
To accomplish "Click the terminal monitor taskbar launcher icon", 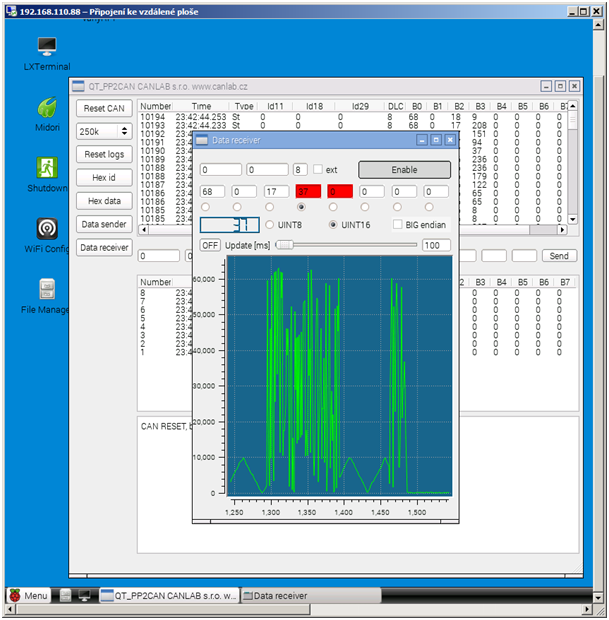I will (x=84, y=595).
